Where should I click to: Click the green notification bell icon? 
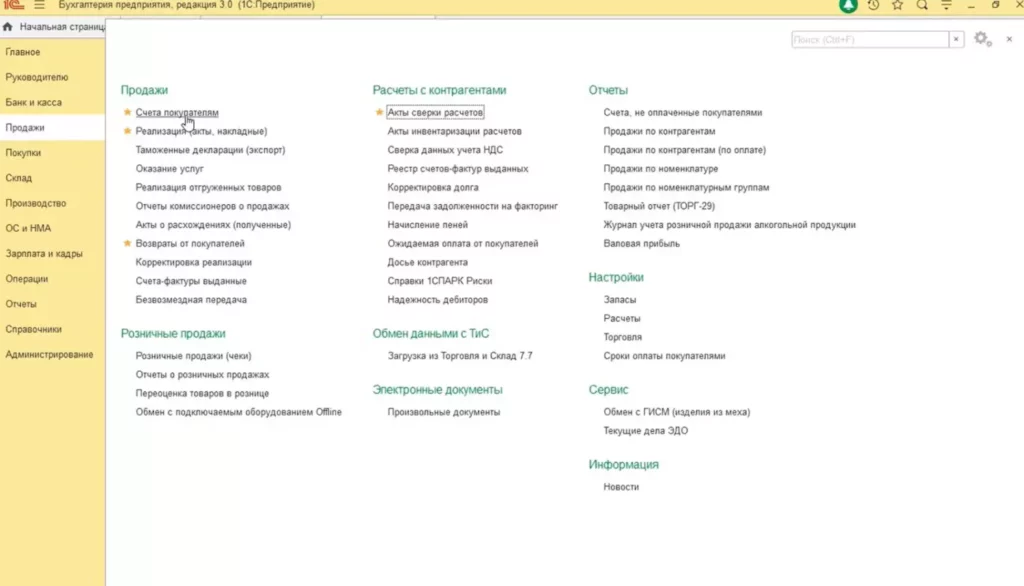pos(849,6)
